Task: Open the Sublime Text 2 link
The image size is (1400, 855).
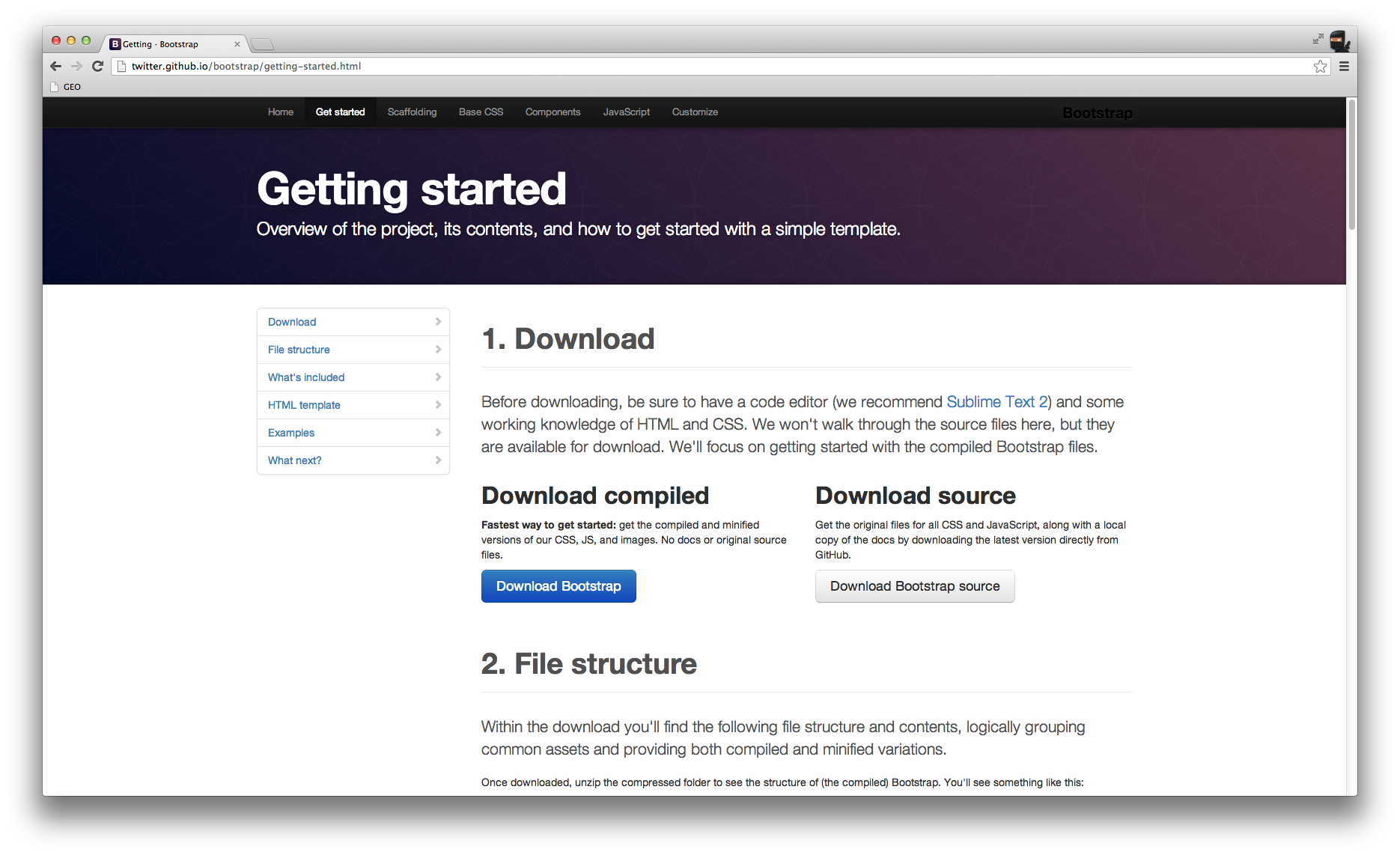Action: (x=996, y=402)
